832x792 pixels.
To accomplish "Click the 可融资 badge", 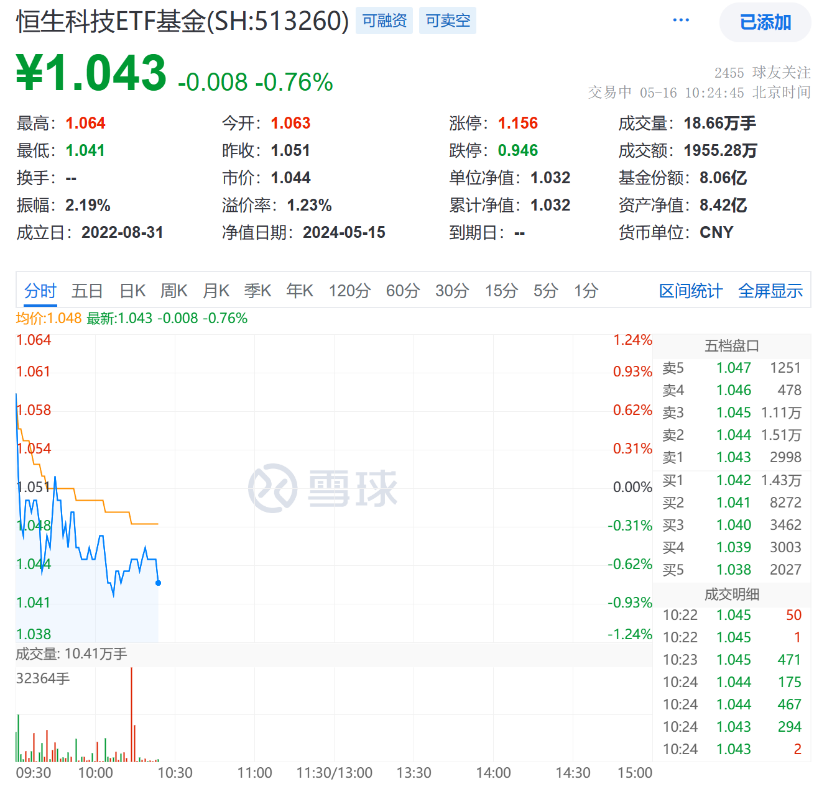I will click(x=386, y=20).
